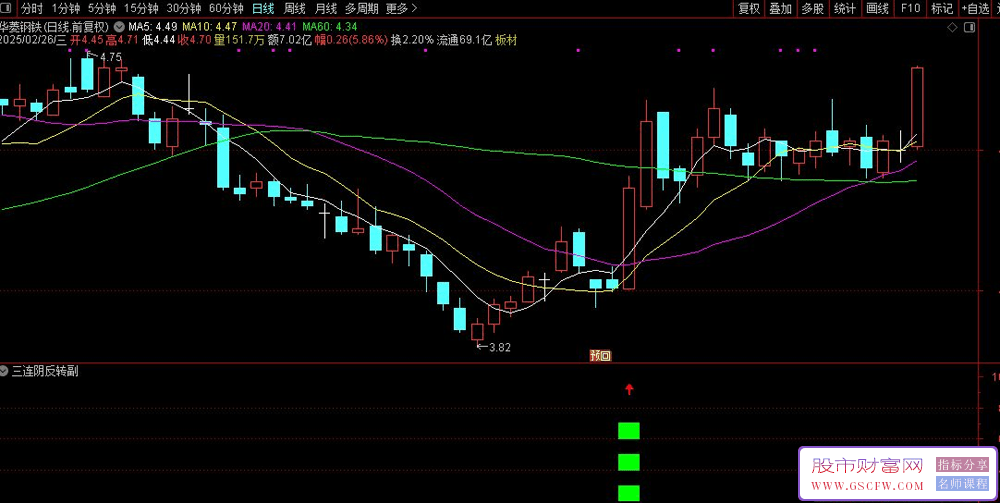Click the 叠加 overlay button
The width and height of the screenshot is (1000, 503).
(x=780, y=8)
